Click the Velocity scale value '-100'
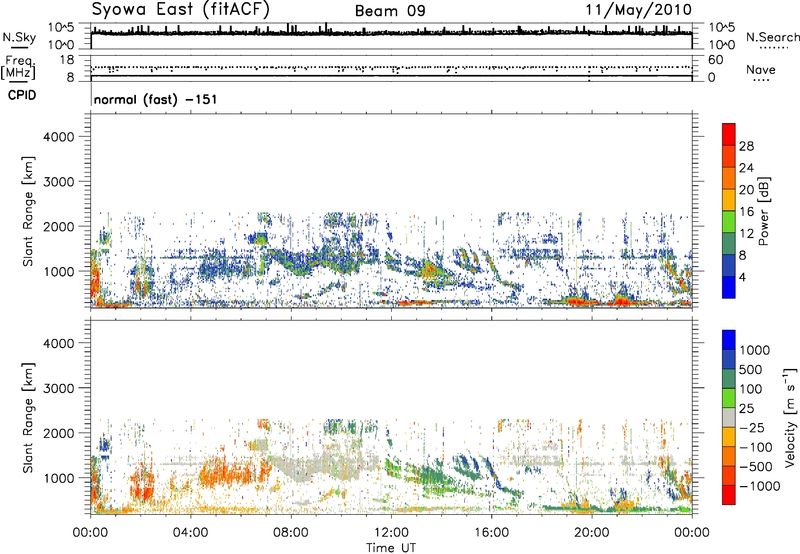 756,447
